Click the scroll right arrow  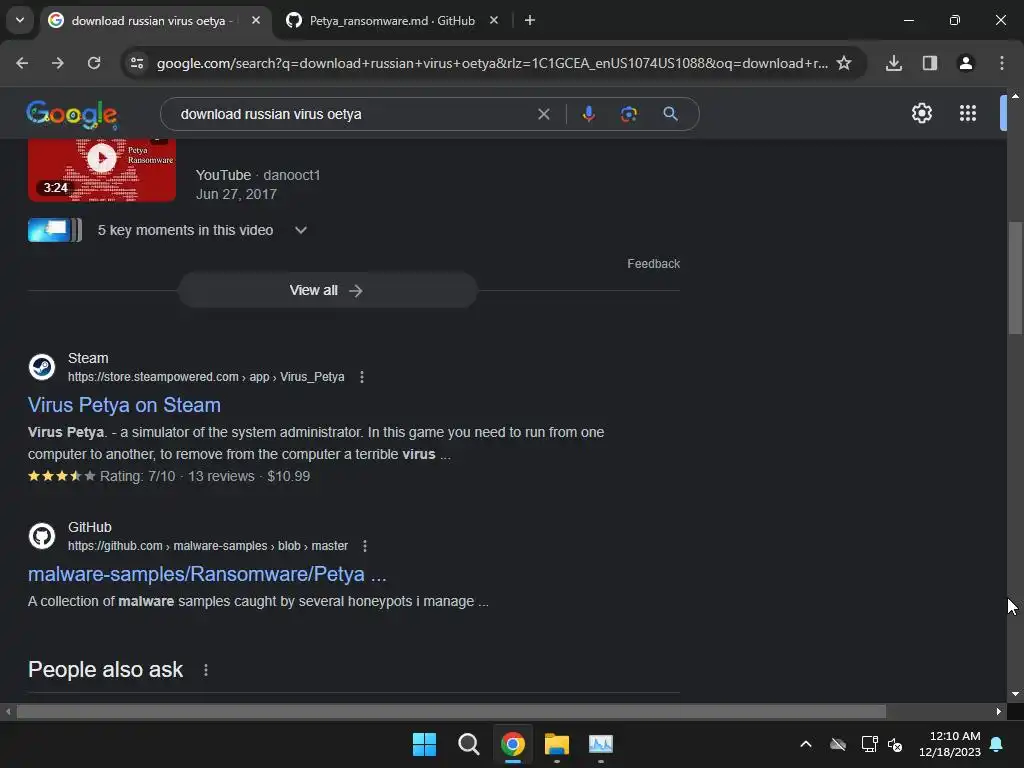tap(999, 711)
